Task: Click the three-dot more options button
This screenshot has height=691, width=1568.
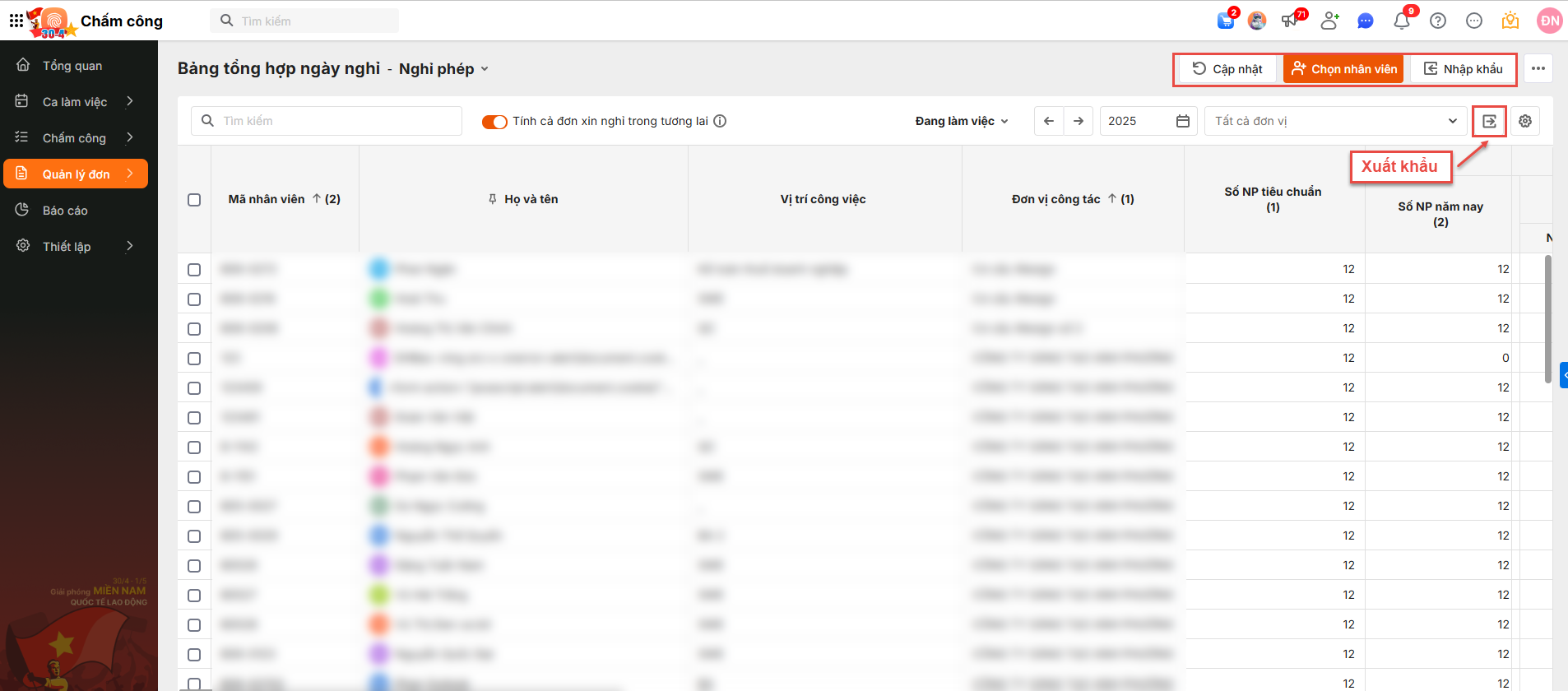Action: click(1538, 68)
